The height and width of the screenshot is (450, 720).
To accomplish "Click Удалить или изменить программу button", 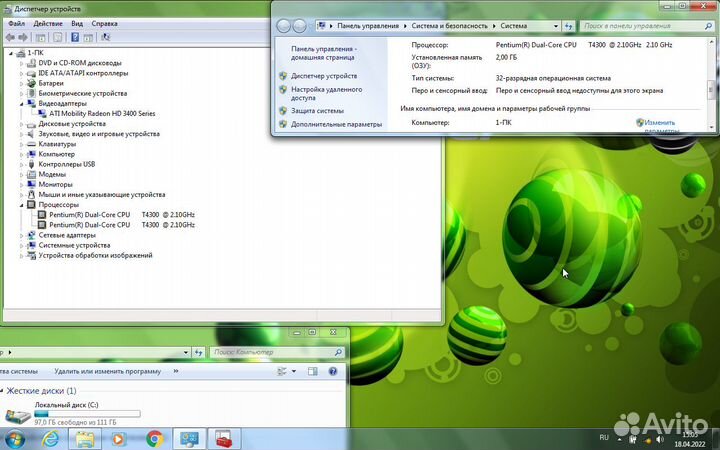I will 107,371.
